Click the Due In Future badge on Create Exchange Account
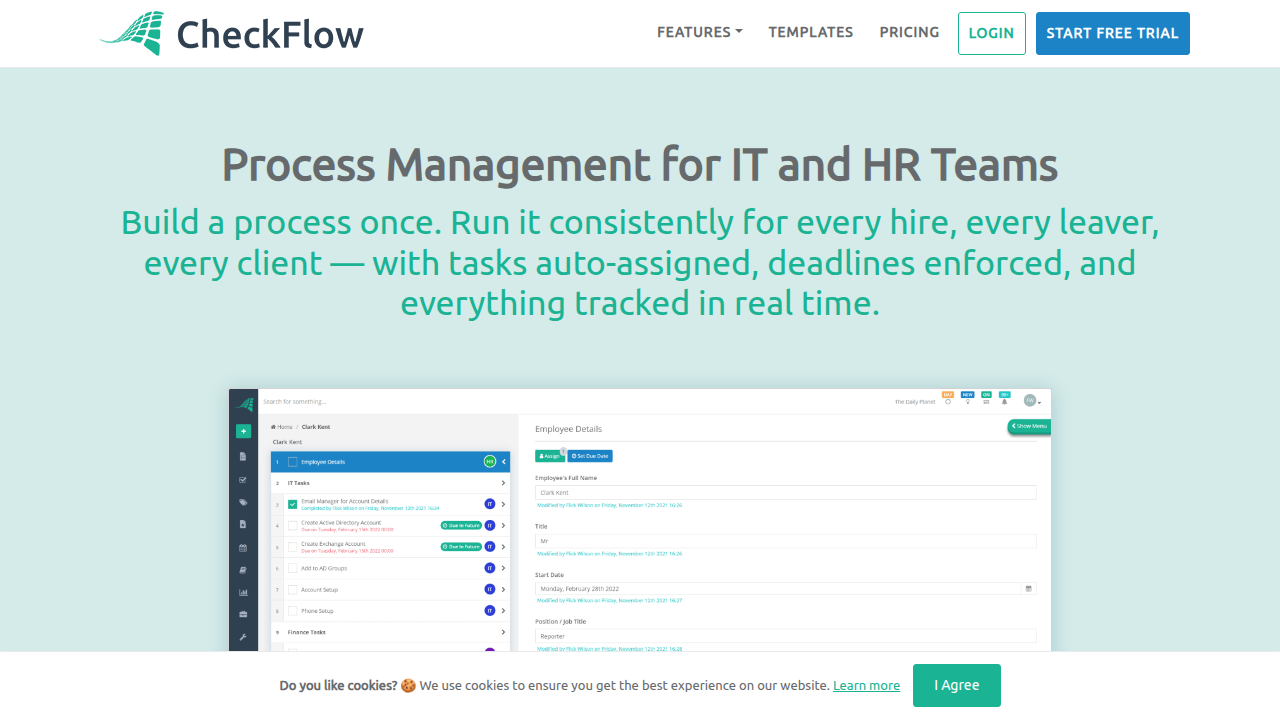This screenshot has width=1280, height=720. (461, 547)
